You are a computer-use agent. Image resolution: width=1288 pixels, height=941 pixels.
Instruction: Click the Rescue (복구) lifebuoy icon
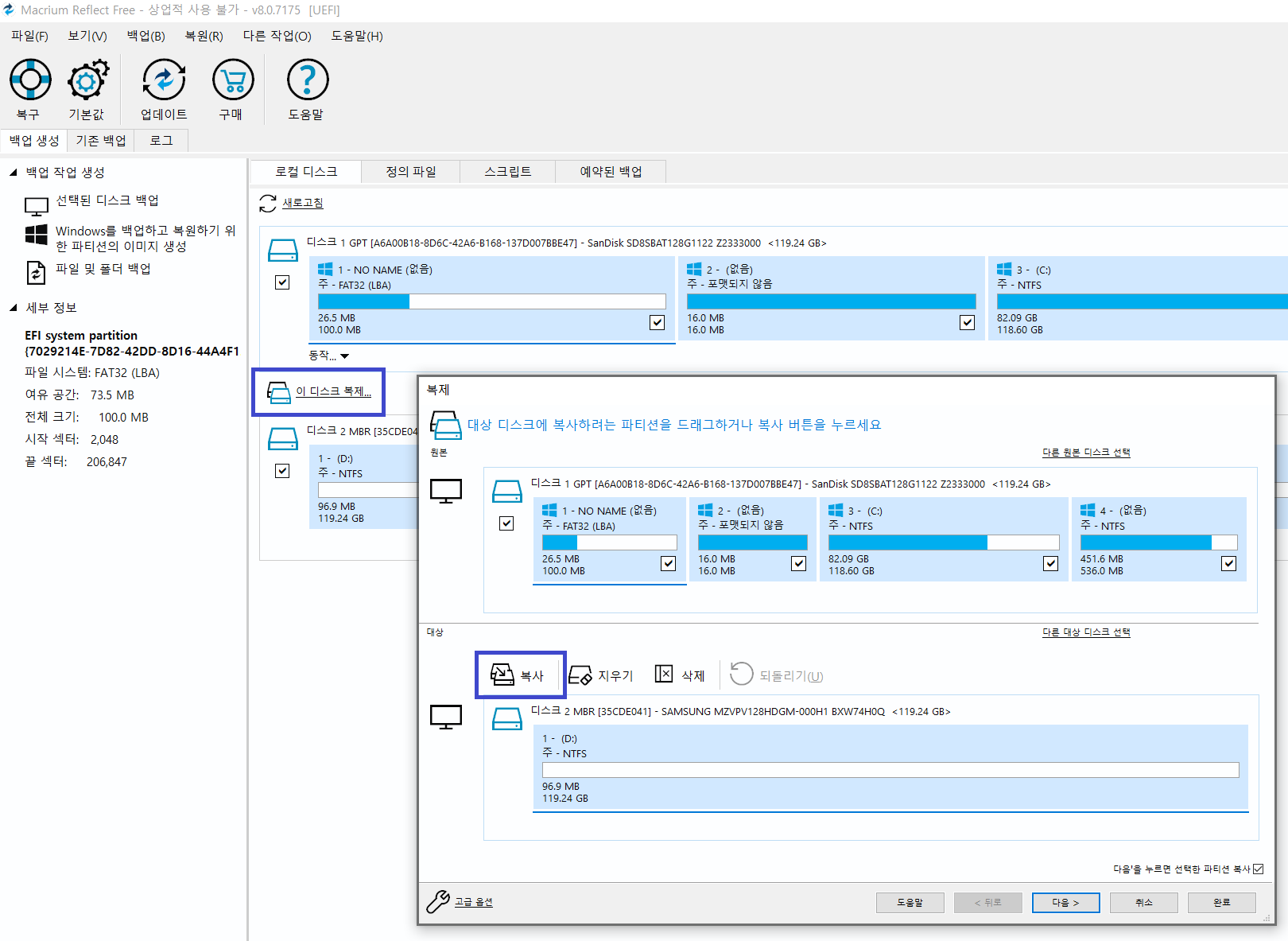point(30,80)
